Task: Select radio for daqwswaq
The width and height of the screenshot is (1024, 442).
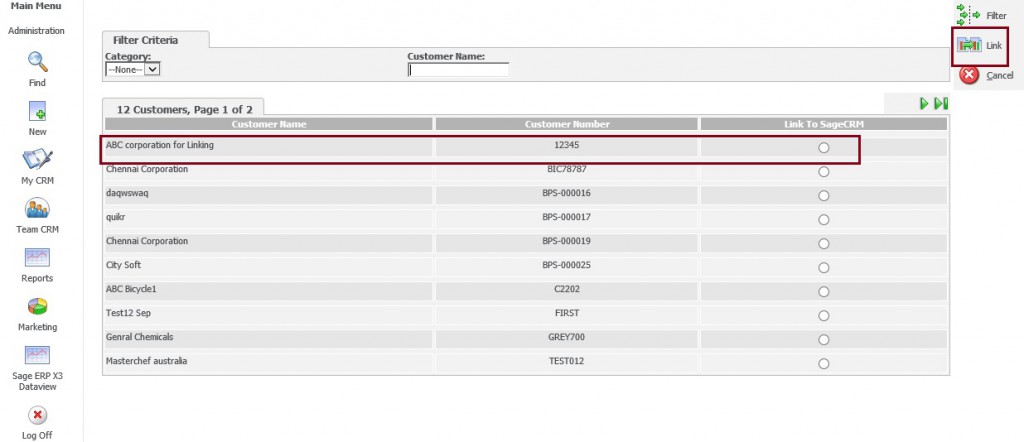Action: point(824,196)
